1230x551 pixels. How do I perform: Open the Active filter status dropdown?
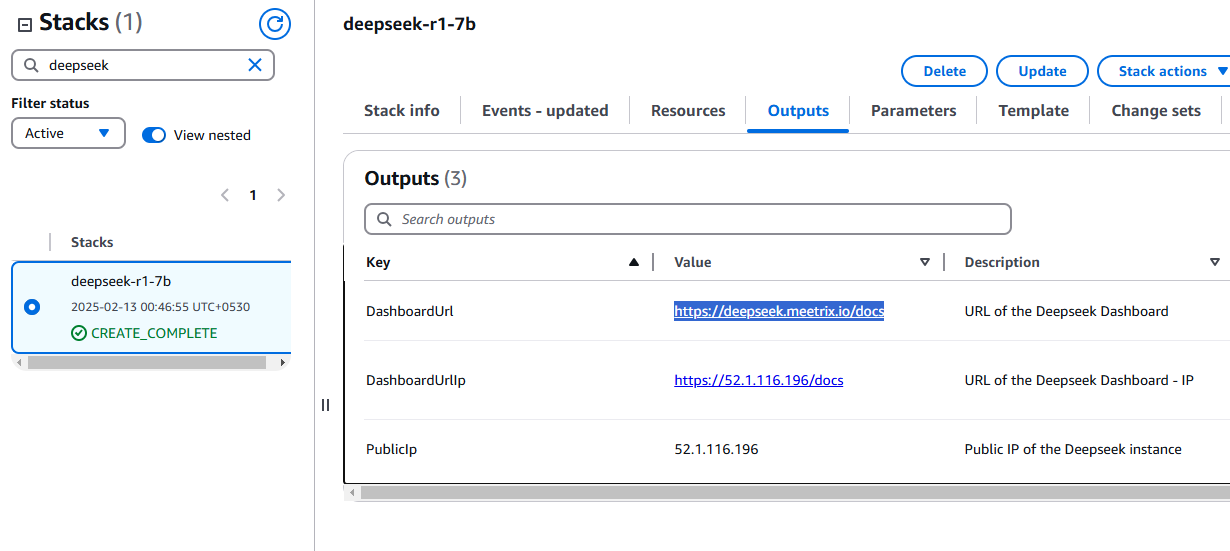pos(68,133)
